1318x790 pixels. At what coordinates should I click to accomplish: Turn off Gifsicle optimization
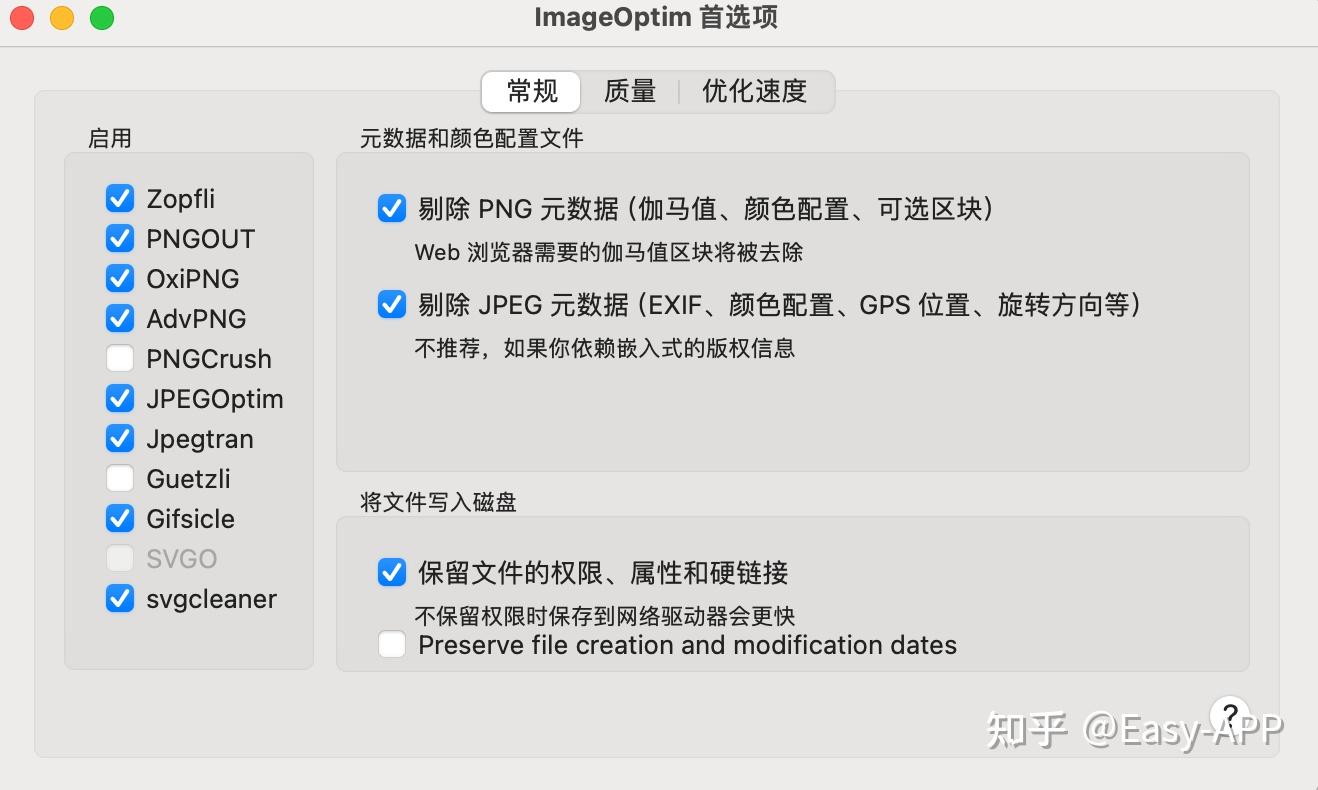[x=119, y=518]
